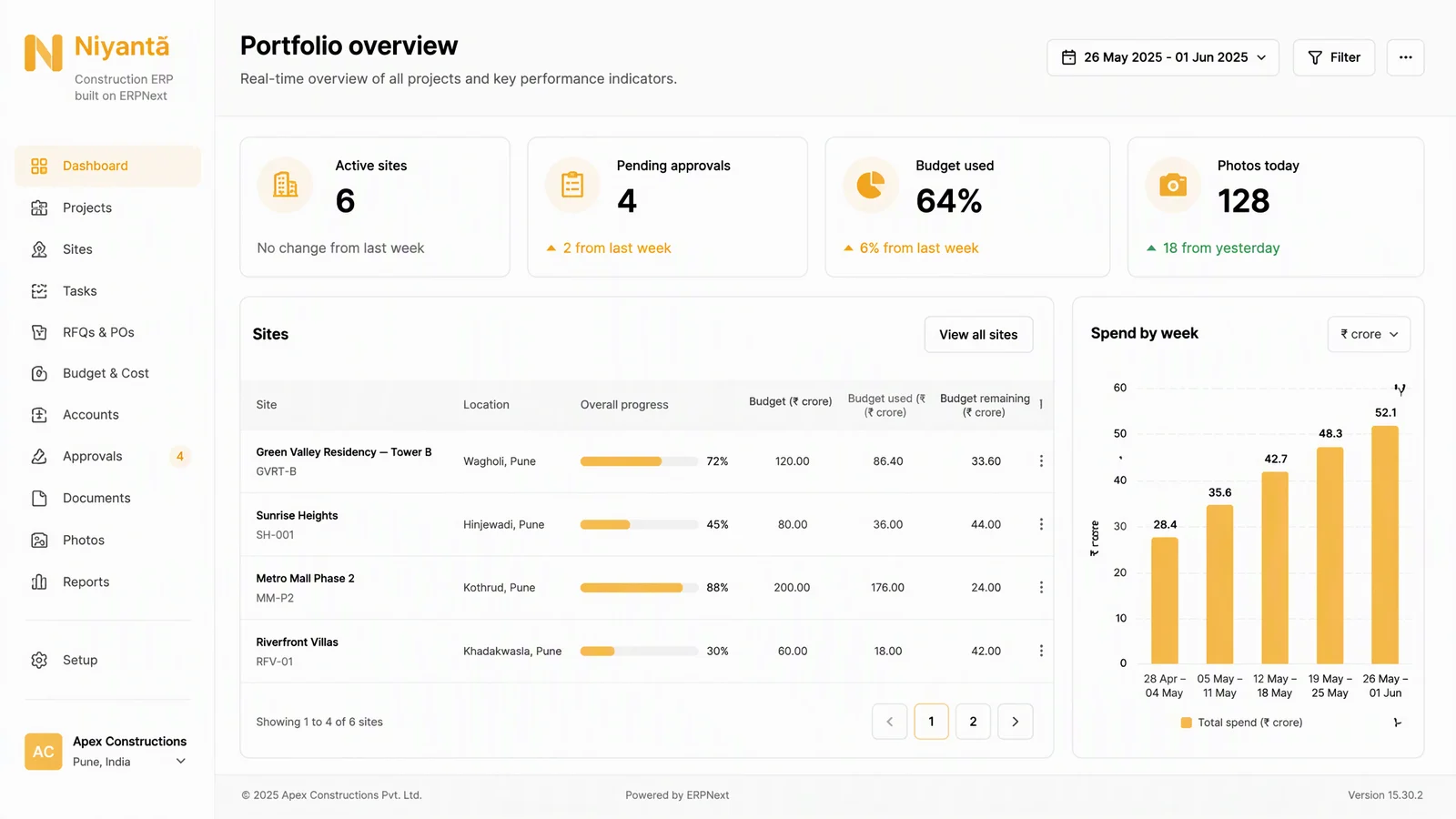Click the 26 May – 01 Jun spend bar
Image resolution: width=1456 pixels, height=819 pixels.
1385,544
